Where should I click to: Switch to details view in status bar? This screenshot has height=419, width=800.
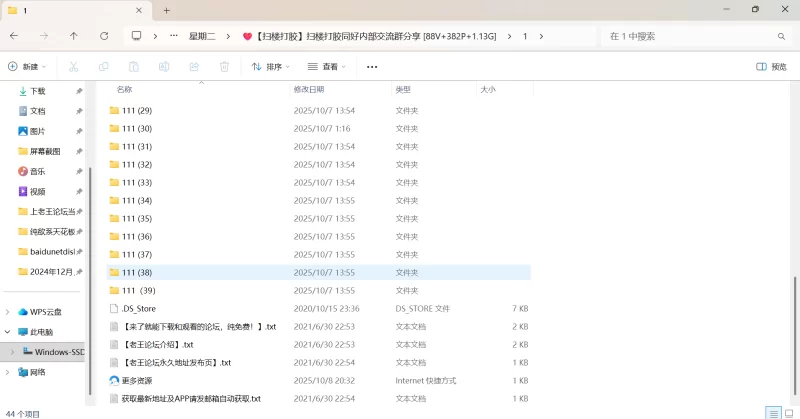click(x=773, y=412)
